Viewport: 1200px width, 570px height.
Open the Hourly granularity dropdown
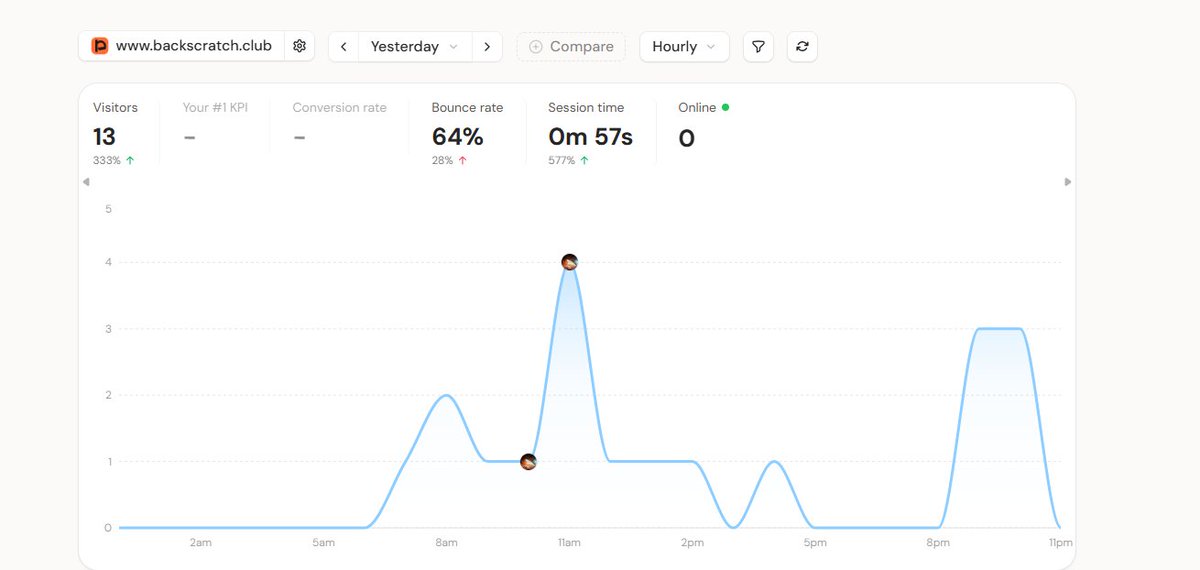(684, 46)
